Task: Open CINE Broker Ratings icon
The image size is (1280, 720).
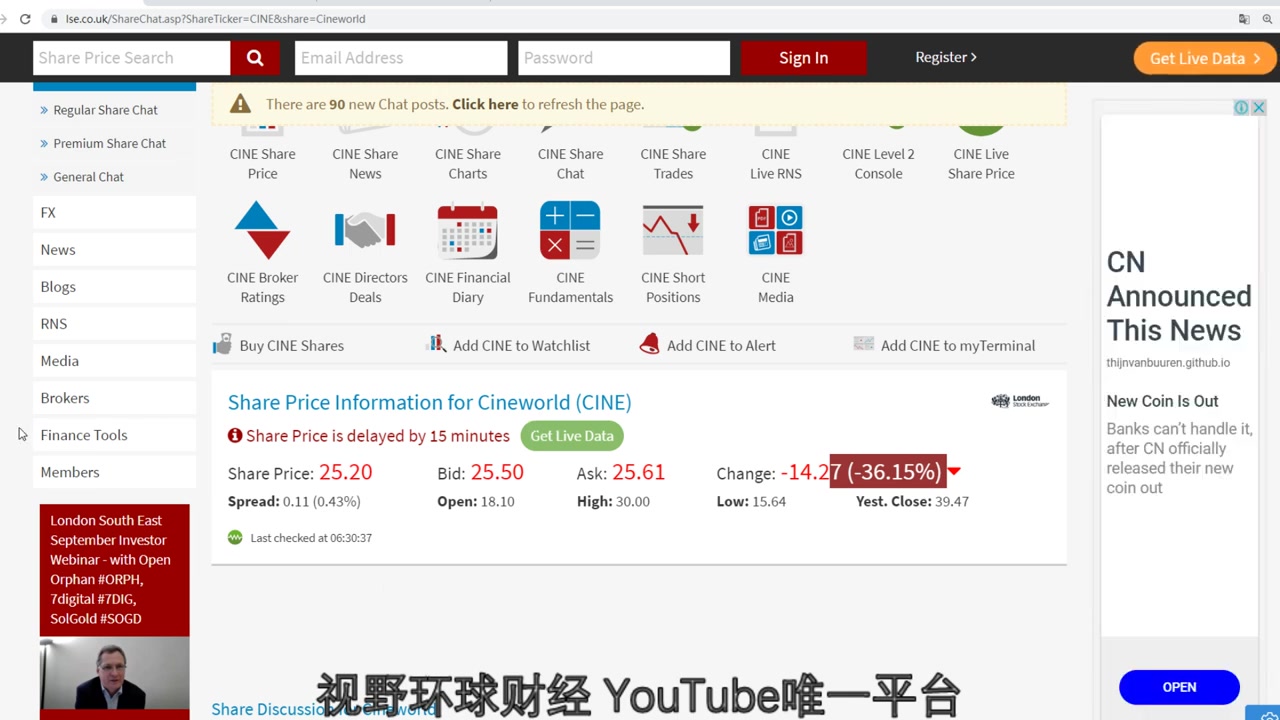Action: [x=262, y=231]
